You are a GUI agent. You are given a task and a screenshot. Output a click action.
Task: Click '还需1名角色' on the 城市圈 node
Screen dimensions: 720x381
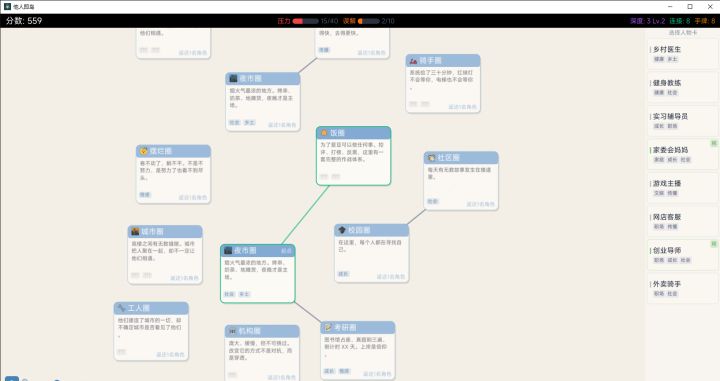184,278
